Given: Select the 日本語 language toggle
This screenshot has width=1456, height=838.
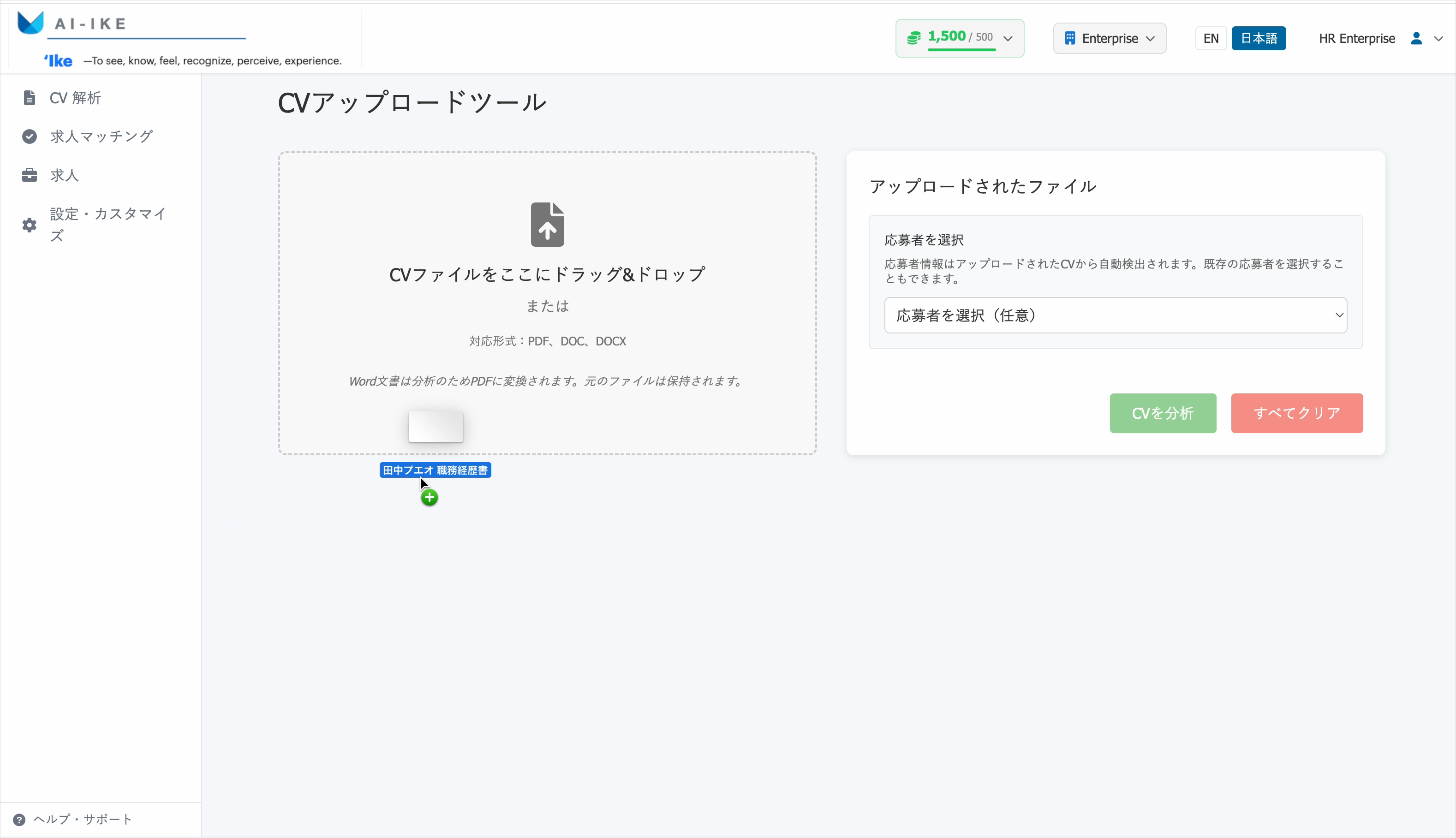Looking at the screenshot, I should click(x=1259, y=39).
